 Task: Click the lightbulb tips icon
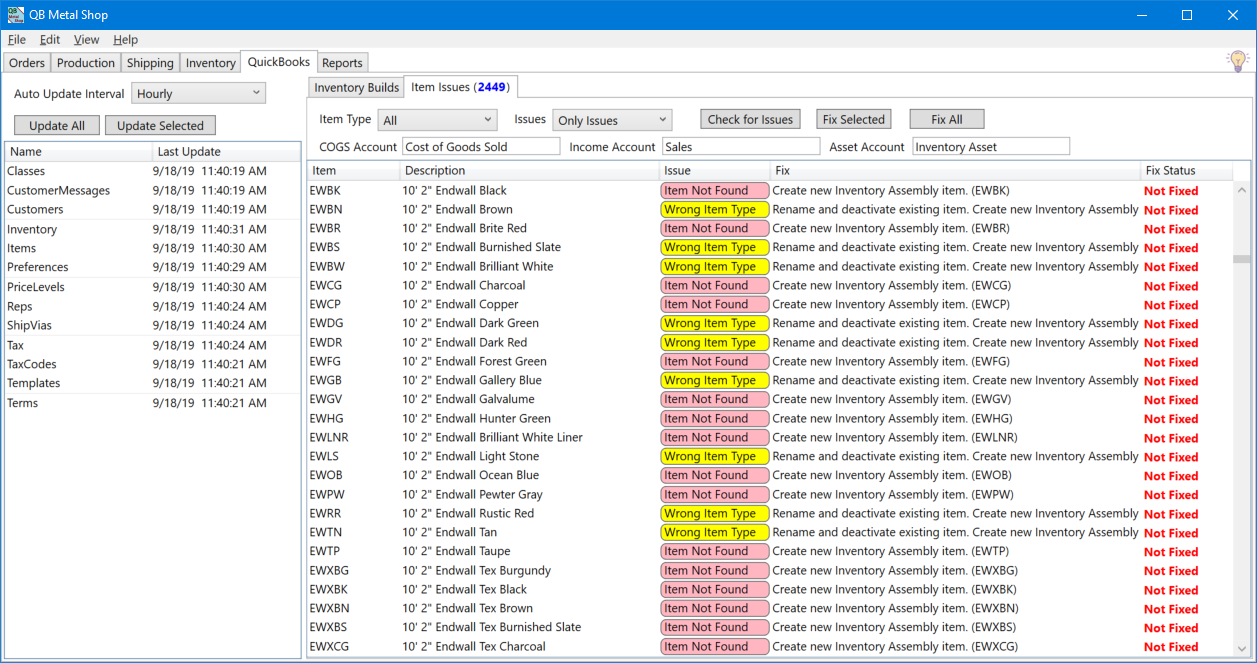point(1237,61)
